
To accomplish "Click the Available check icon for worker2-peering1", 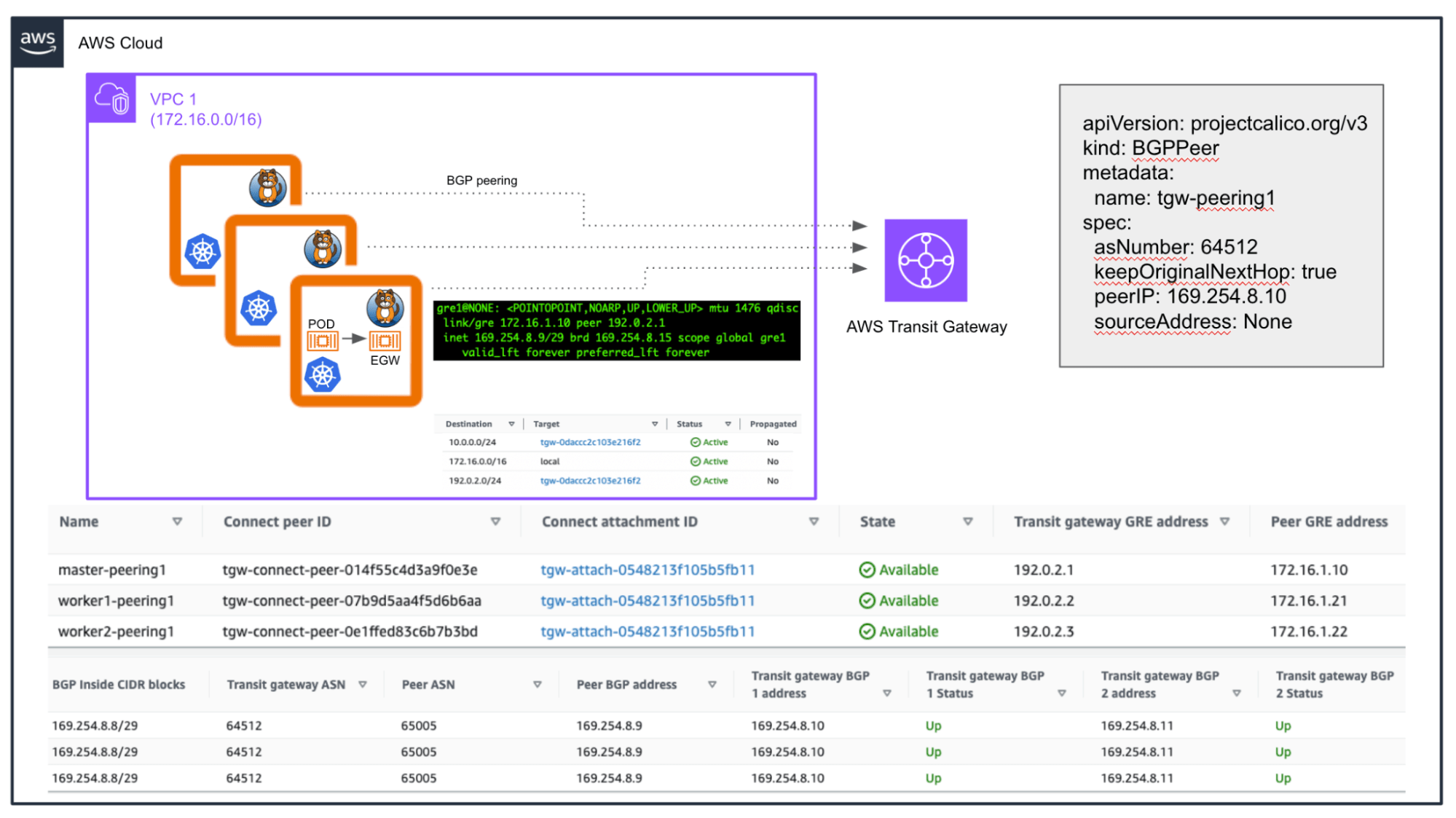I will click(867, 632).
